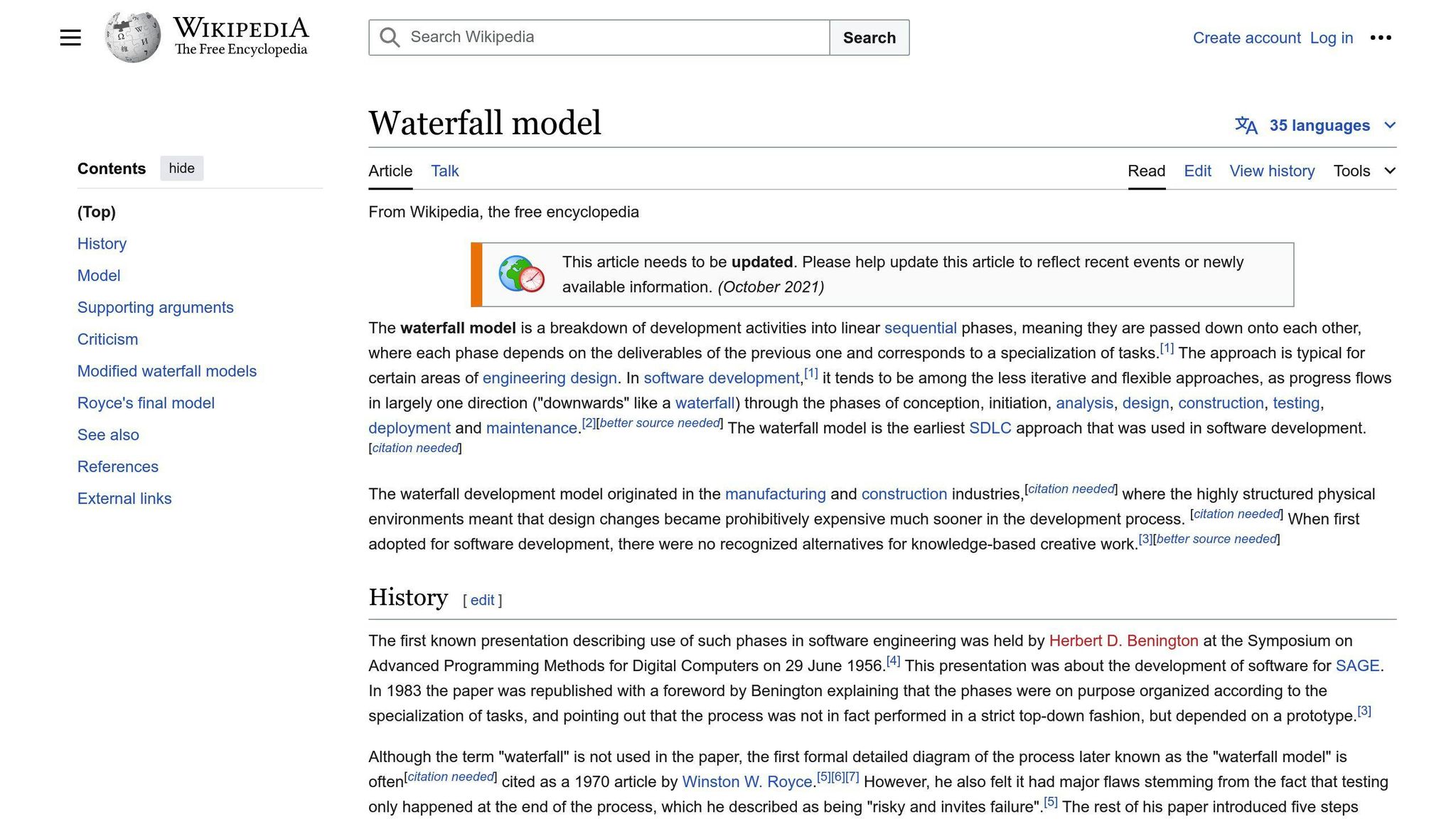Jump to Royce's final model section
1456x819 pixels.
[146, 403]
